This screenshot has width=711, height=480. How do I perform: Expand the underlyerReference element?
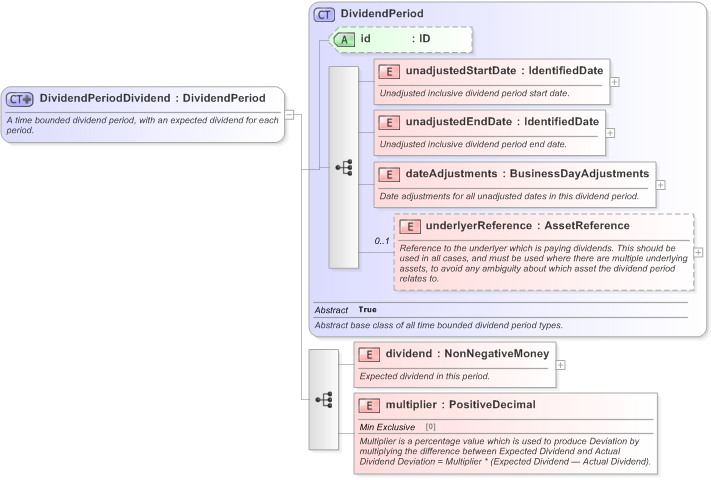point(698,252)
